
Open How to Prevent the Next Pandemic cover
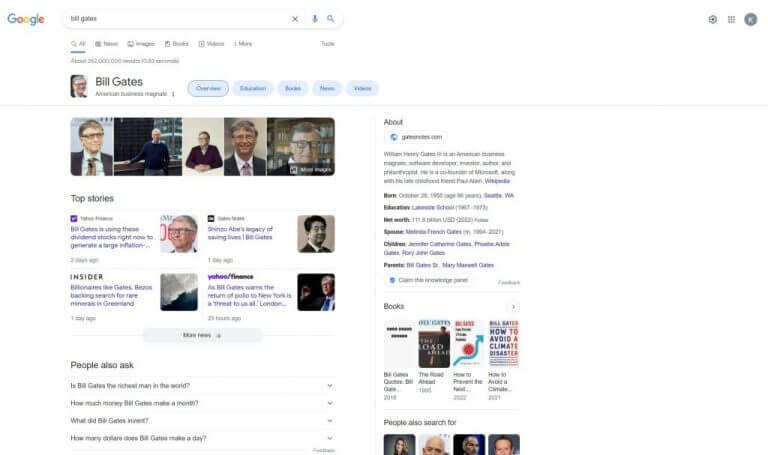pyautogui.click(x=469, y=344)
